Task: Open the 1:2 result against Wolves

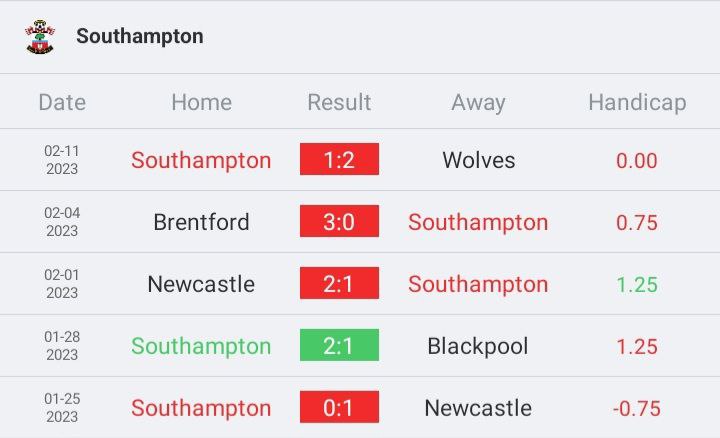Action: 339,160
